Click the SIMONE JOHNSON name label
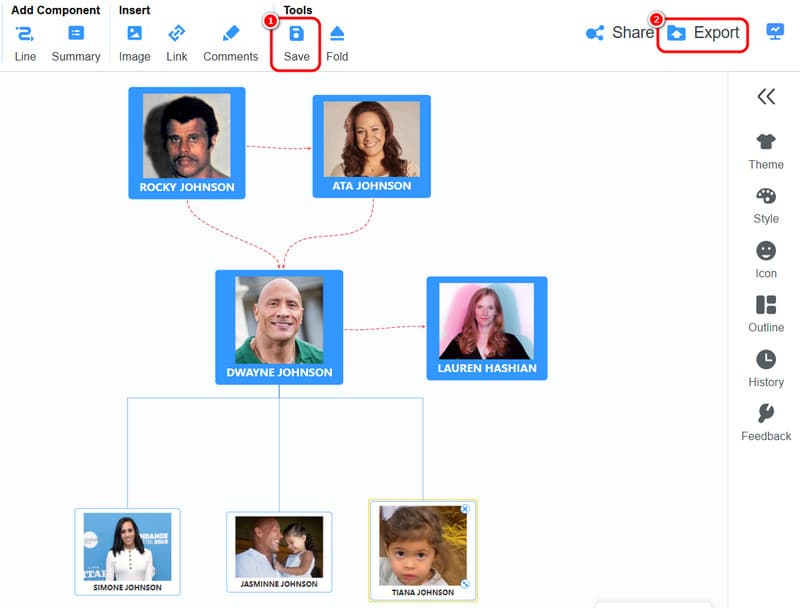The height and width of the screenshot is (608, 800). click(x=128, y=588)
